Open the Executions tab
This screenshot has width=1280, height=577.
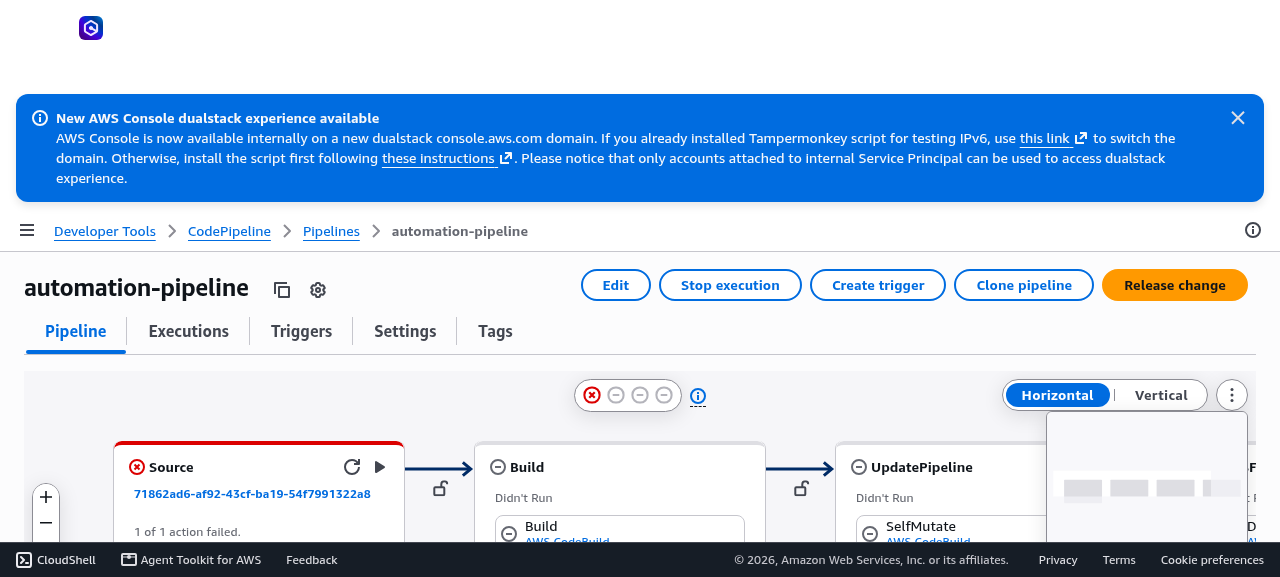189,331
